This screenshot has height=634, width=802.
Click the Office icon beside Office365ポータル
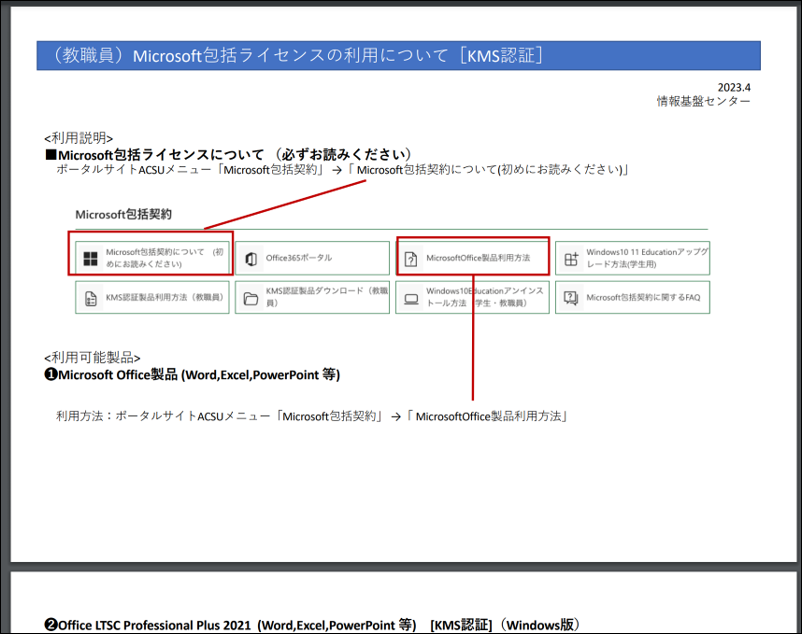coord(251,259)
